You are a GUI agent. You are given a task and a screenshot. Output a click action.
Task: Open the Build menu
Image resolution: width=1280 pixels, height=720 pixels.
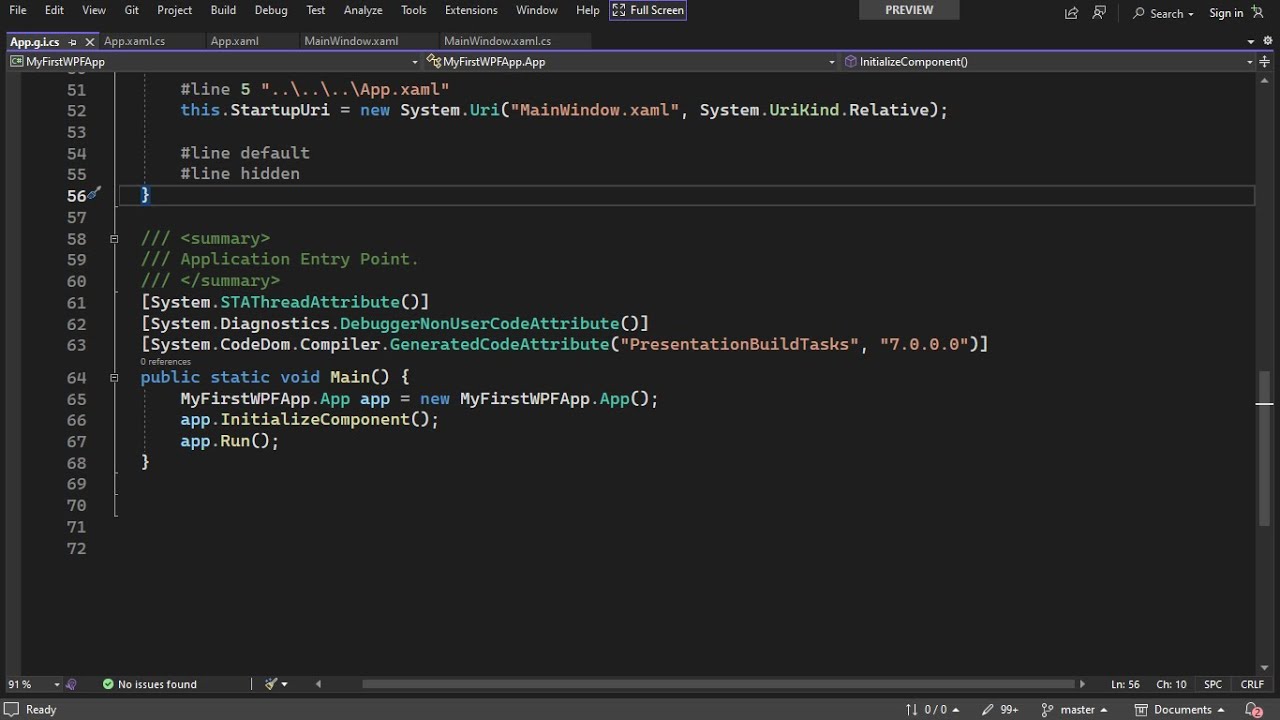pos(223,10)
